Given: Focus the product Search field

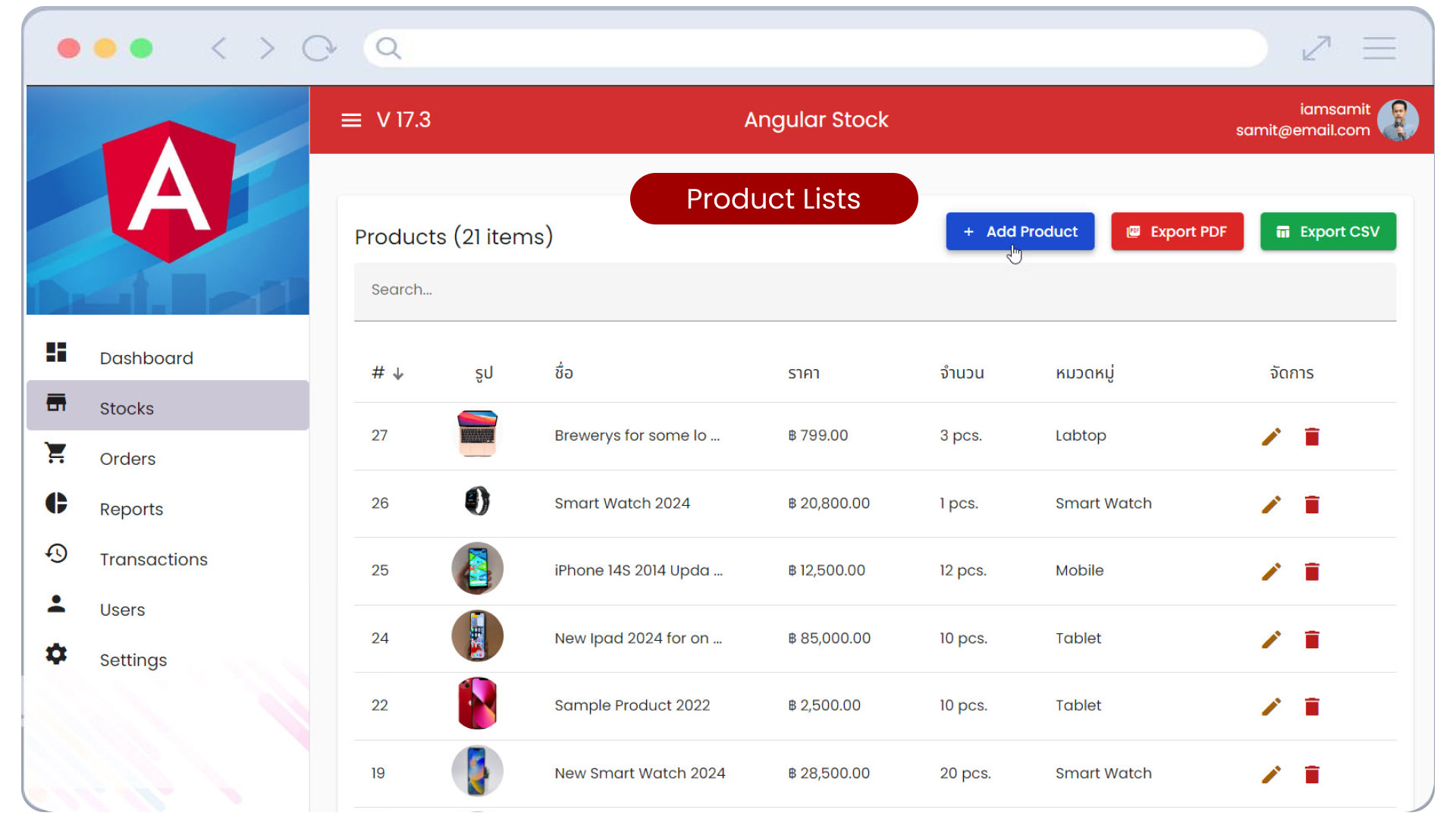Looking at the screenshot, I should click(874, 291).
